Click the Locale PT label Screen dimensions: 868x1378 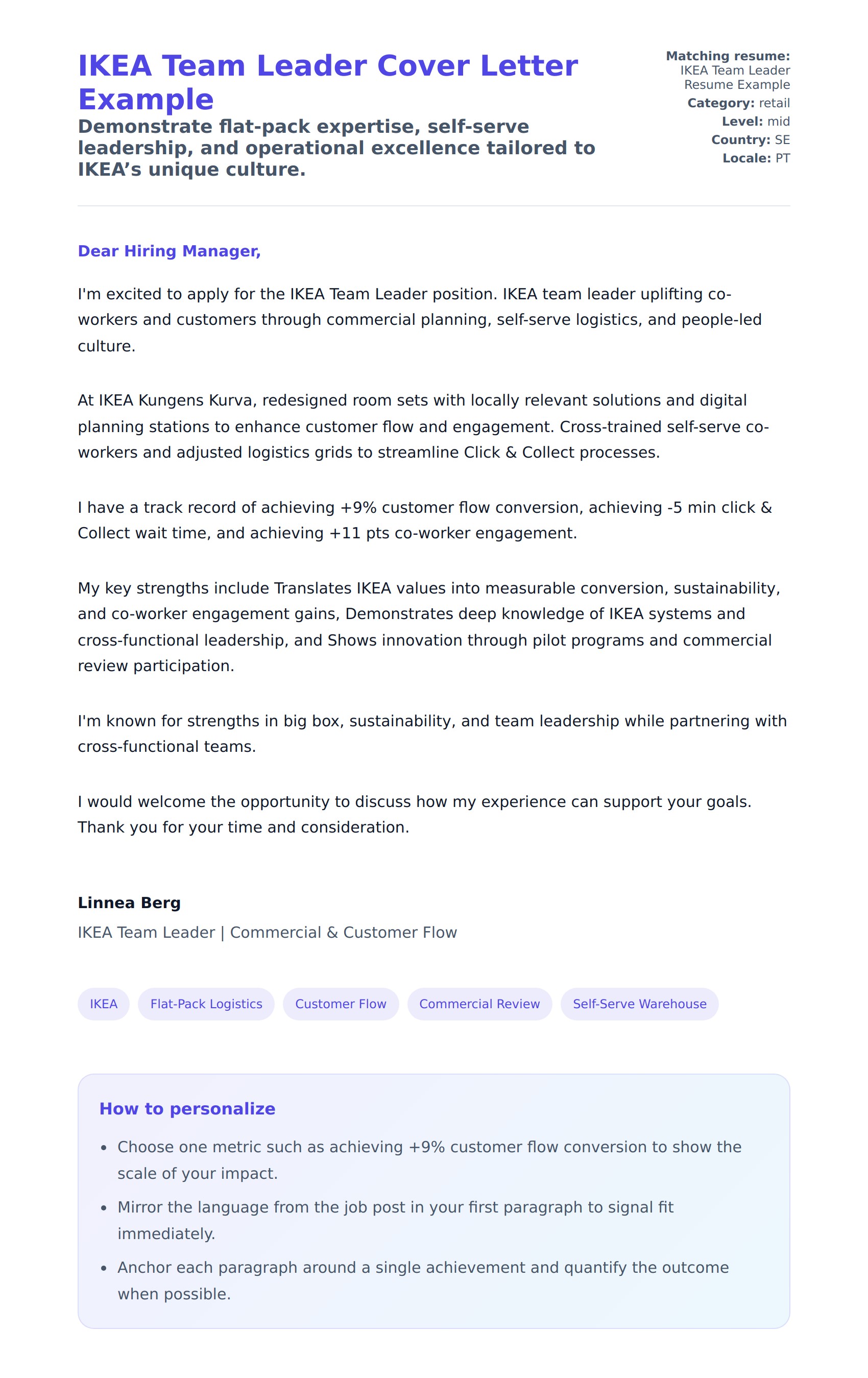coord(756,158)
